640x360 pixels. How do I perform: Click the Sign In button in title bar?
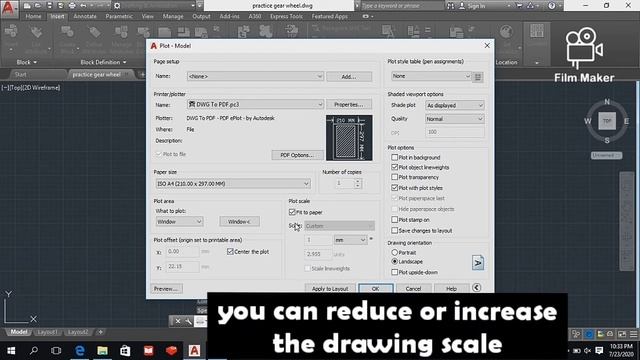pos(472,6)
